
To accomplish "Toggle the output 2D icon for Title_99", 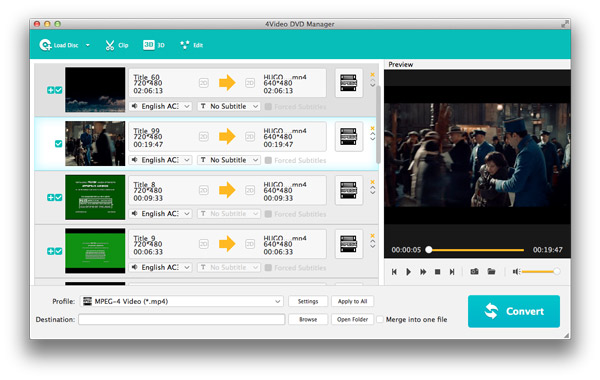I will click(250, 136).
